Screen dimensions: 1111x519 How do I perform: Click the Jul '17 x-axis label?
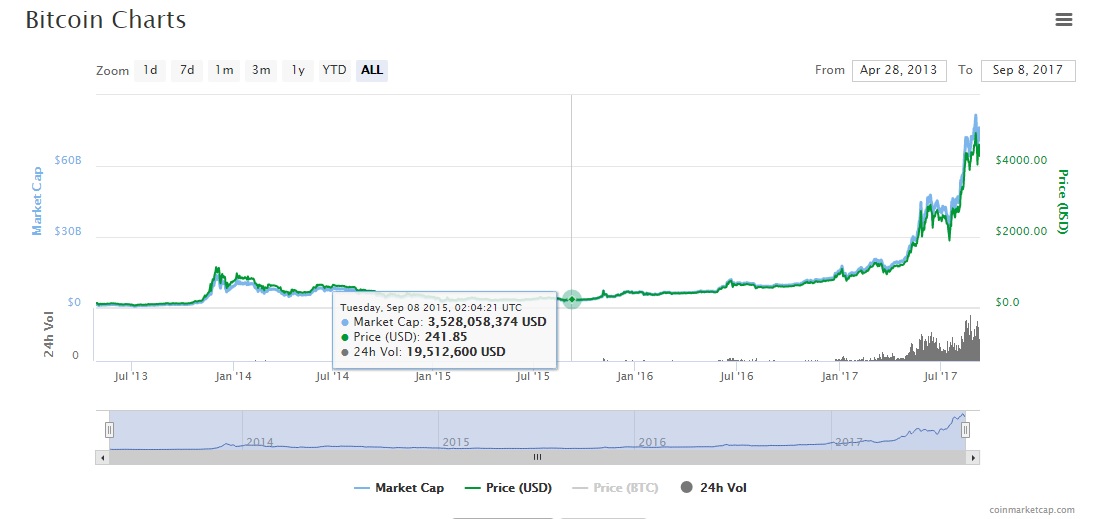(941, 376)
